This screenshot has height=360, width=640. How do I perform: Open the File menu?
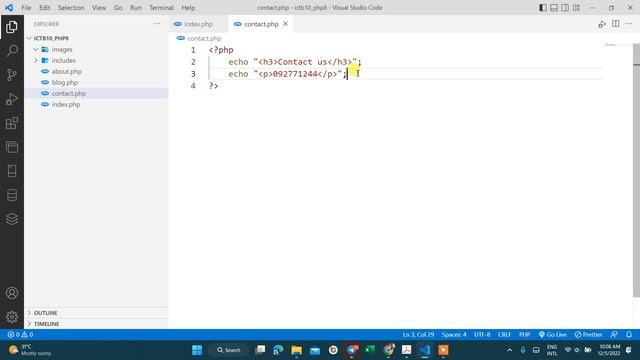pyautogui.click(x=26, y=7)
